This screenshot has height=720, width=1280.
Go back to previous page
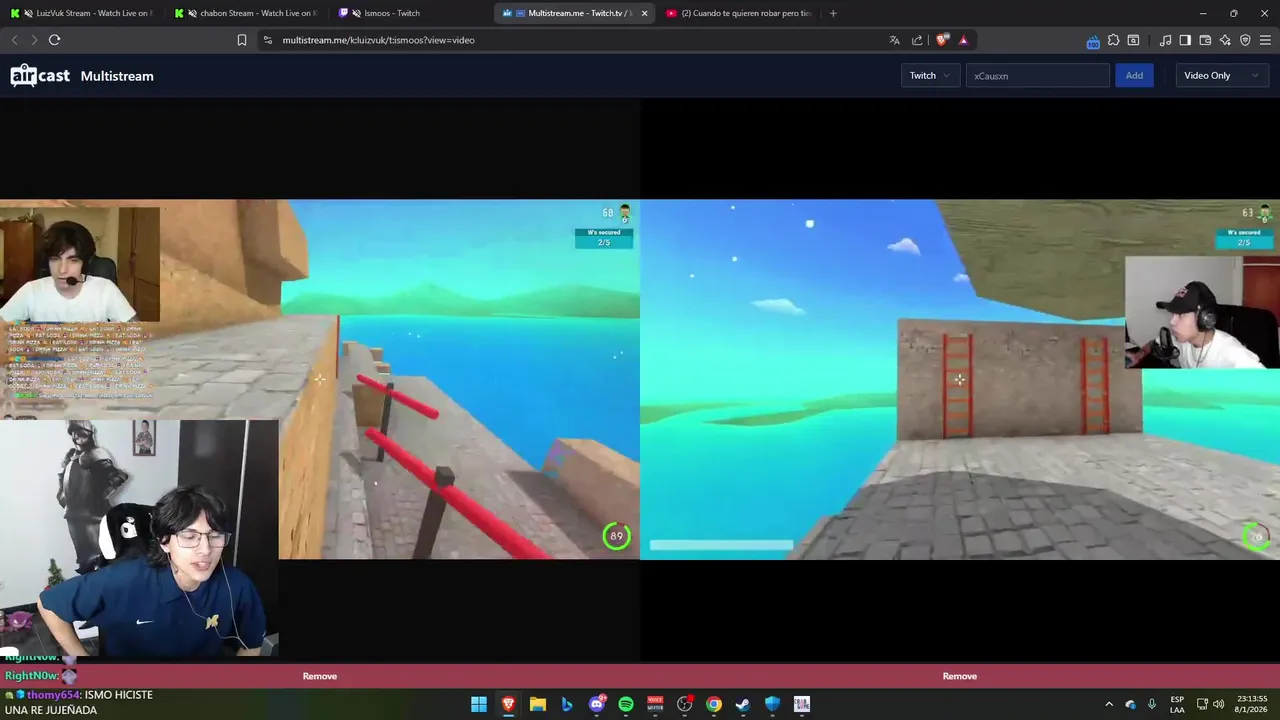pyautogui.click(x=14, y=40)
